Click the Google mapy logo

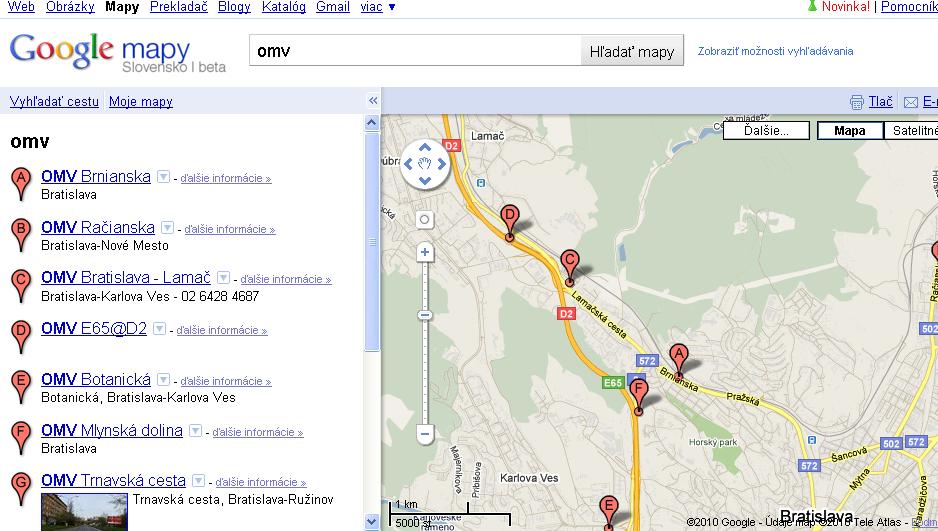(x=117, y=53)
